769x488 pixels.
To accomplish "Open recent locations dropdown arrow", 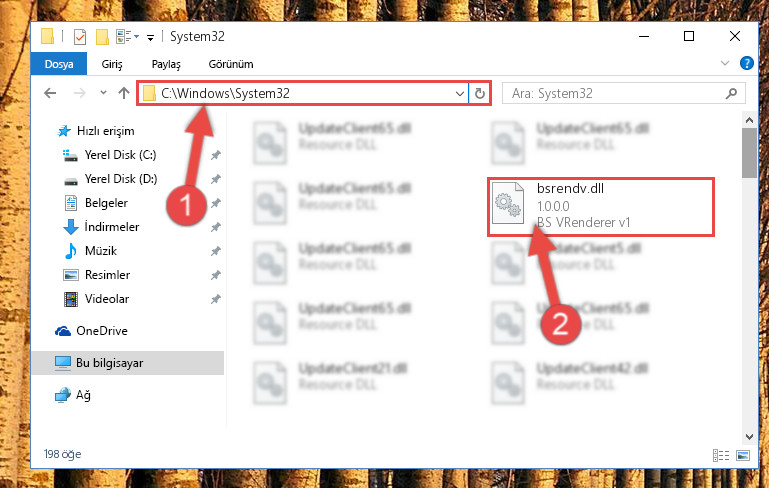I will click(103, 92).
